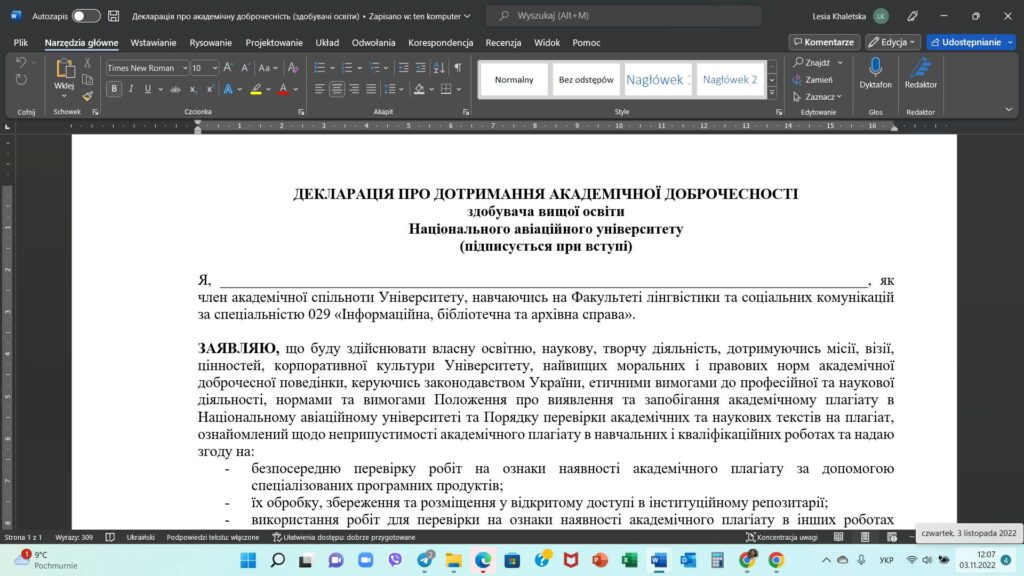Toggle bold formatting button
Image resolution: width=1024 pixels, height=576 pixels.
[x=114, y=89]
